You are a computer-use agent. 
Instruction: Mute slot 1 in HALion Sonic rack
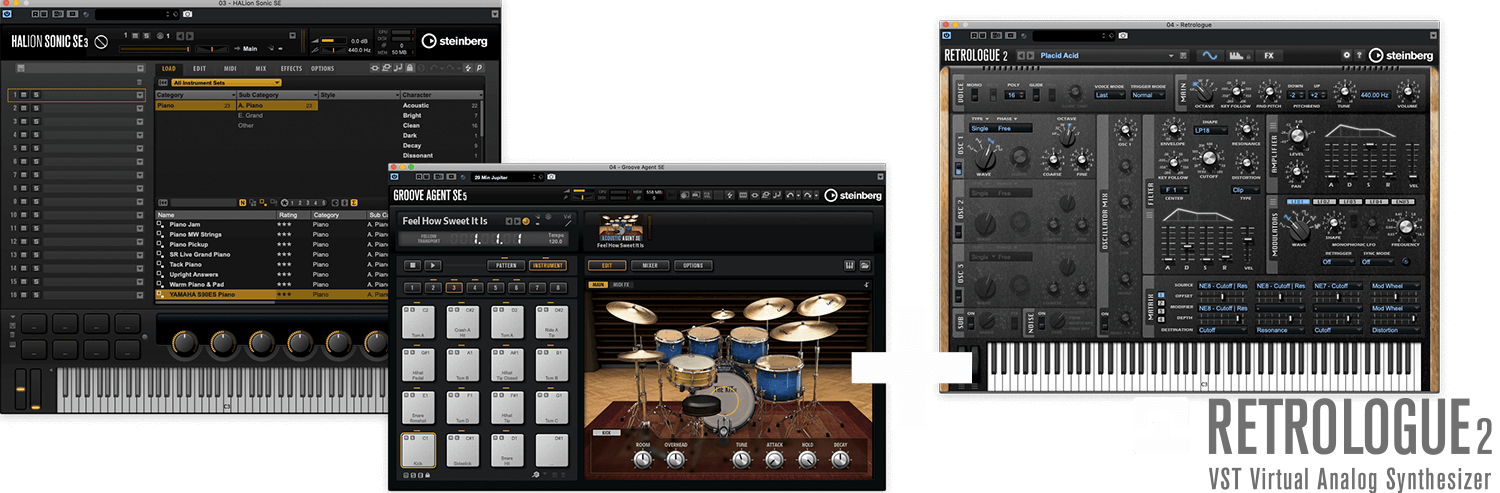[x=24, y=95]
